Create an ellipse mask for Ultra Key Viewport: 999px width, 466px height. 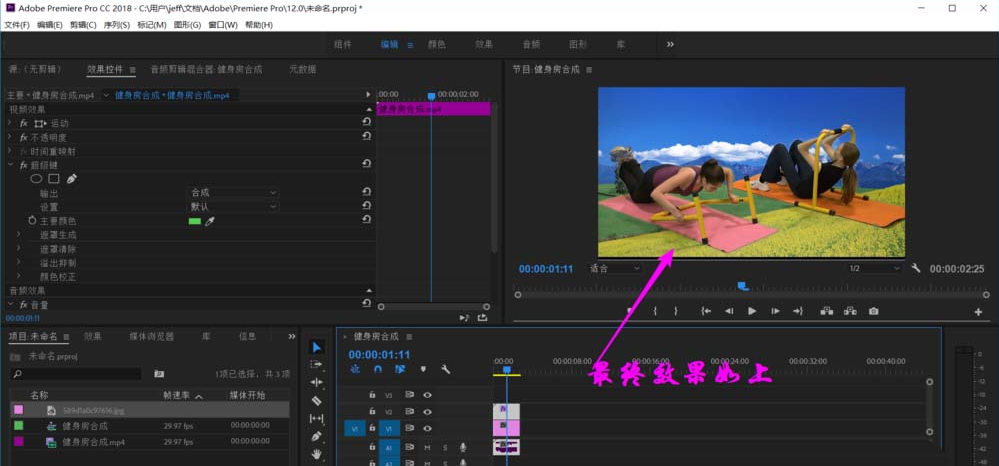37,179
